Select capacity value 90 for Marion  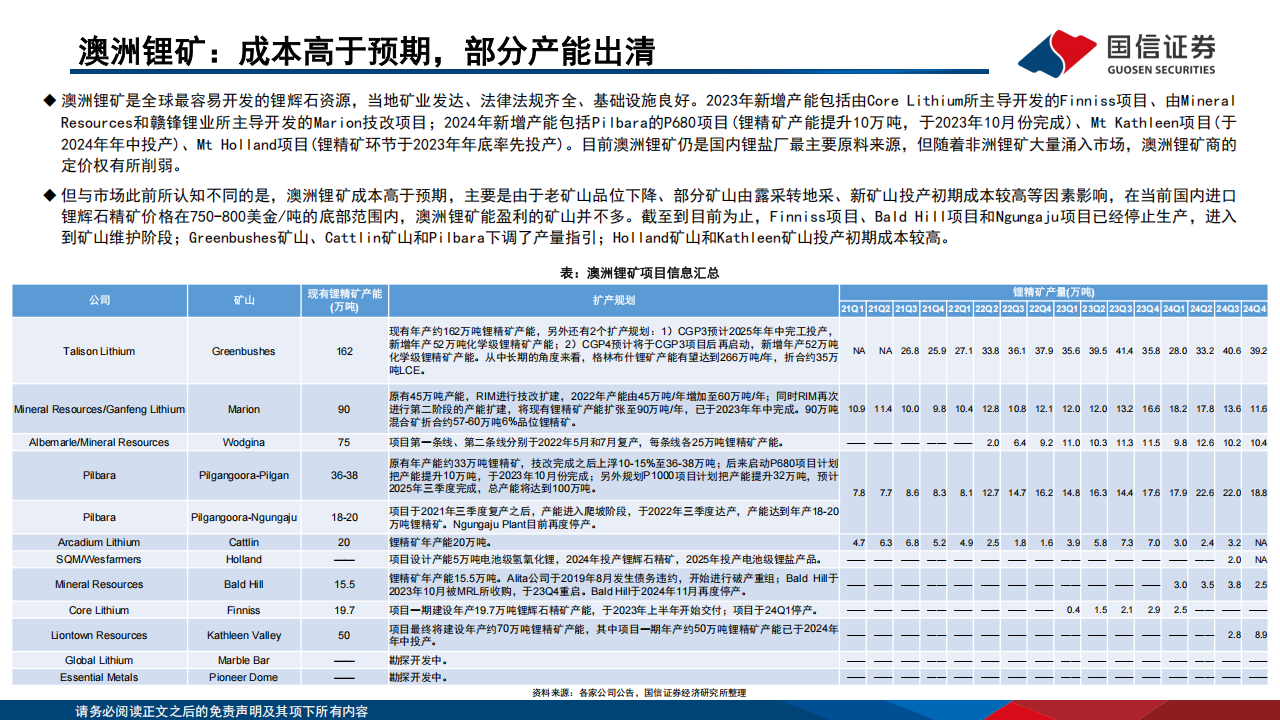(345, 409)
